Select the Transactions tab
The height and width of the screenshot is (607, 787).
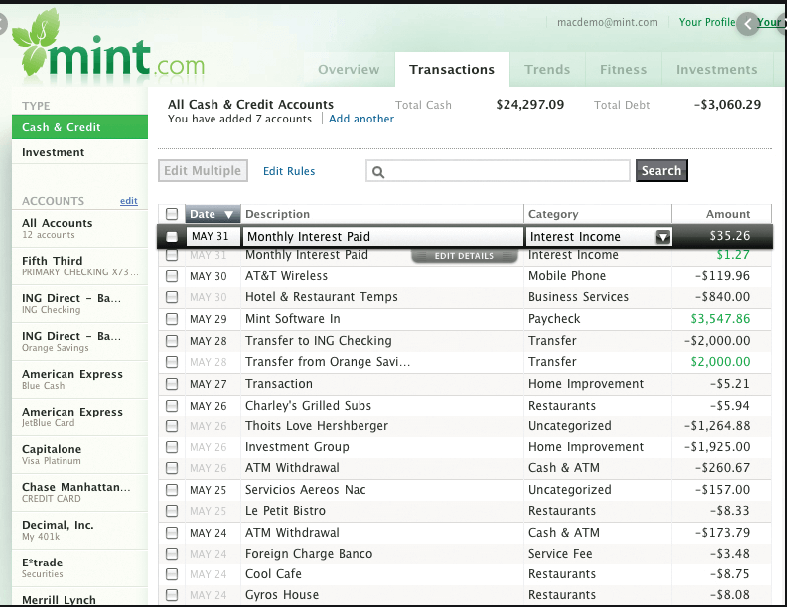(x=452, y=69)
